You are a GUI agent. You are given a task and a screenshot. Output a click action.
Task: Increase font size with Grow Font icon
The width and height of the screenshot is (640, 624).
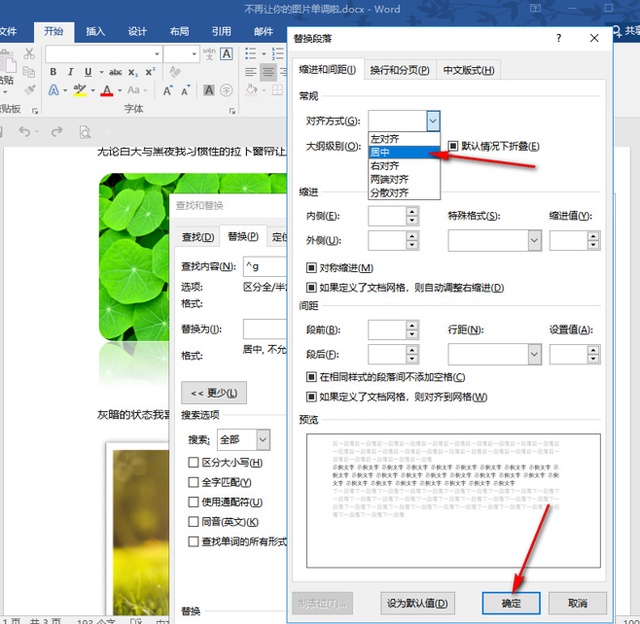pyautogui.click(x=168, y=90)
